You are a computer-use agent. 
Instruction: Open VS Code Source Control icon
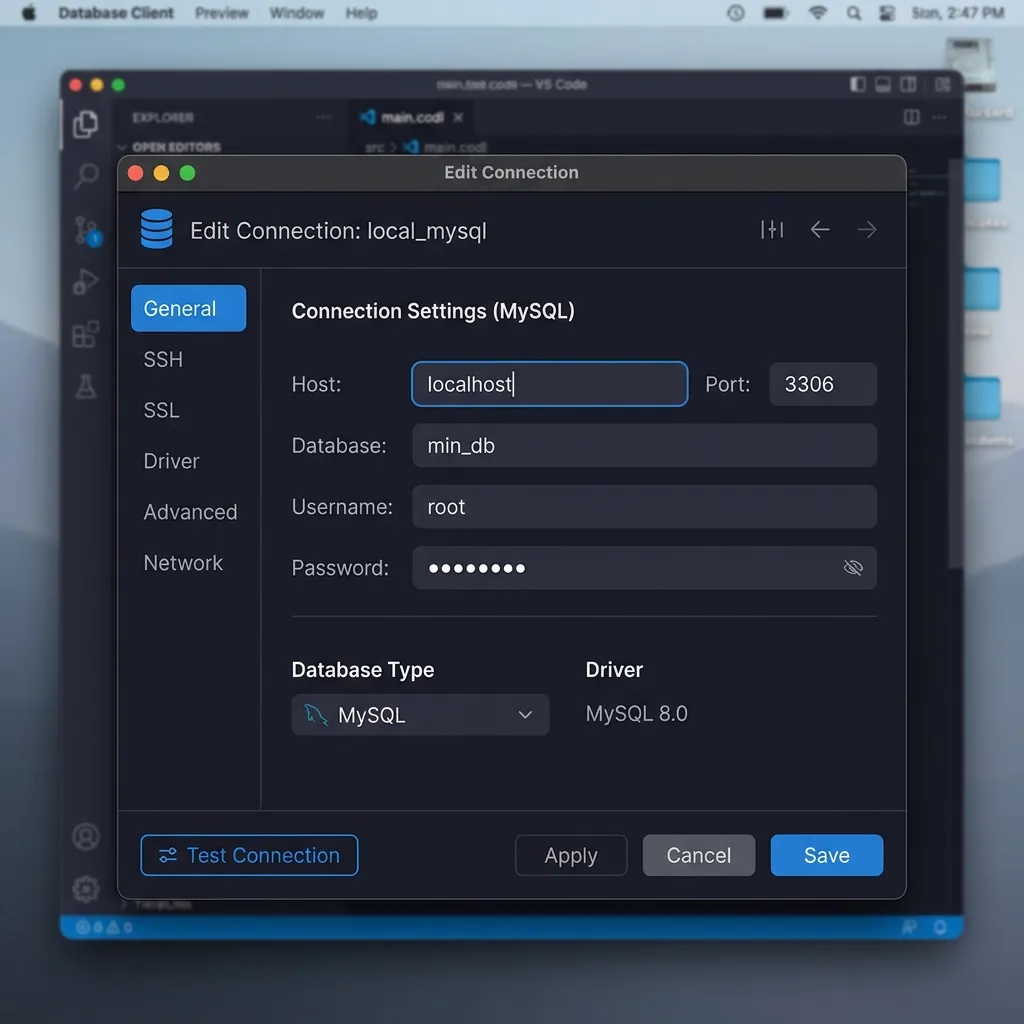point(87,231)
